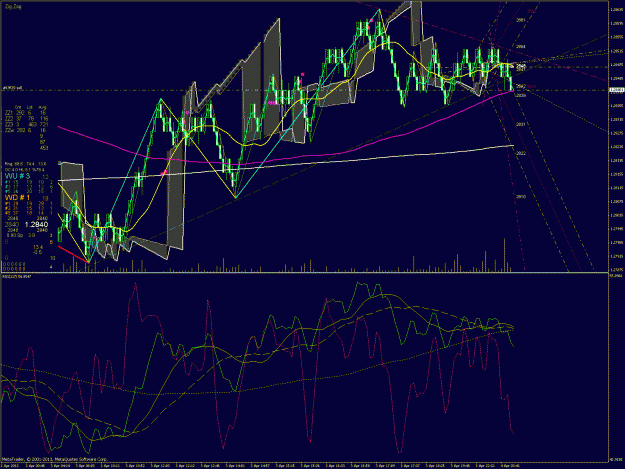Click the indicator label of the lower sub-window

[15, 276]
